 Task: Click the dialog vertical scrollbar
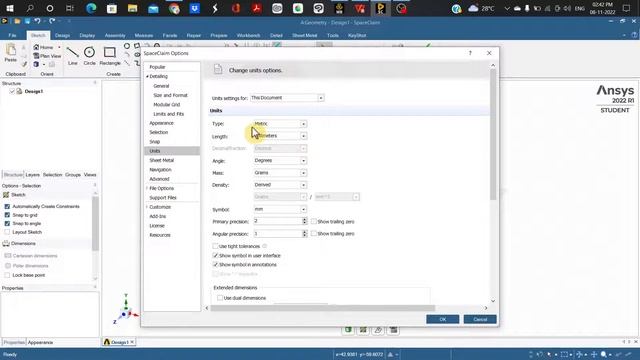pos(493,135)
